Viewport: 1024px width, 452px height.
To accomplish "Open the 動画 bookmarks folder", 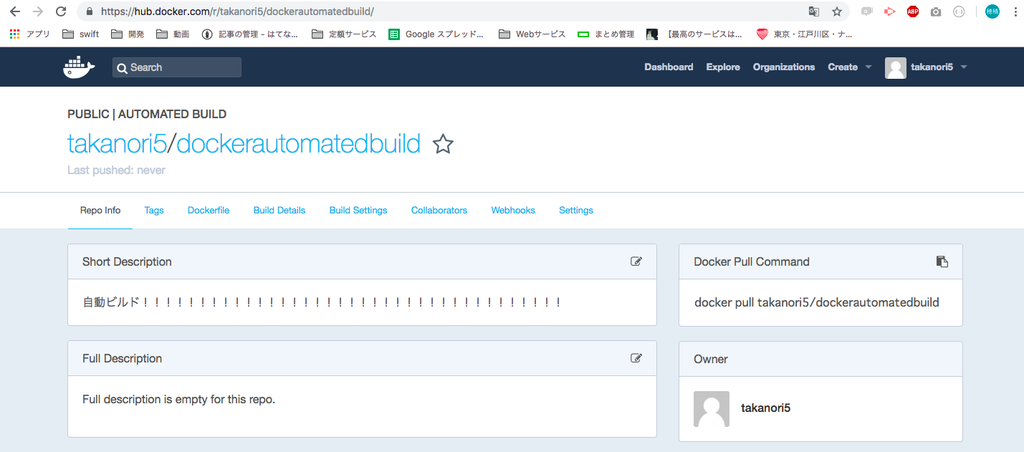I will pyautogui.click(x=173, y=35).
